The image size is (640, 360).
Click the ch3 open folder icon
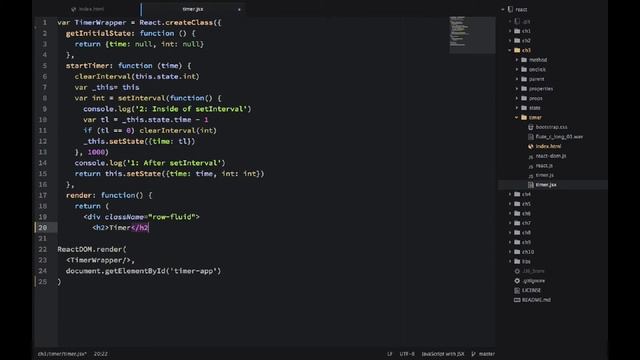(x=517, y=50)
